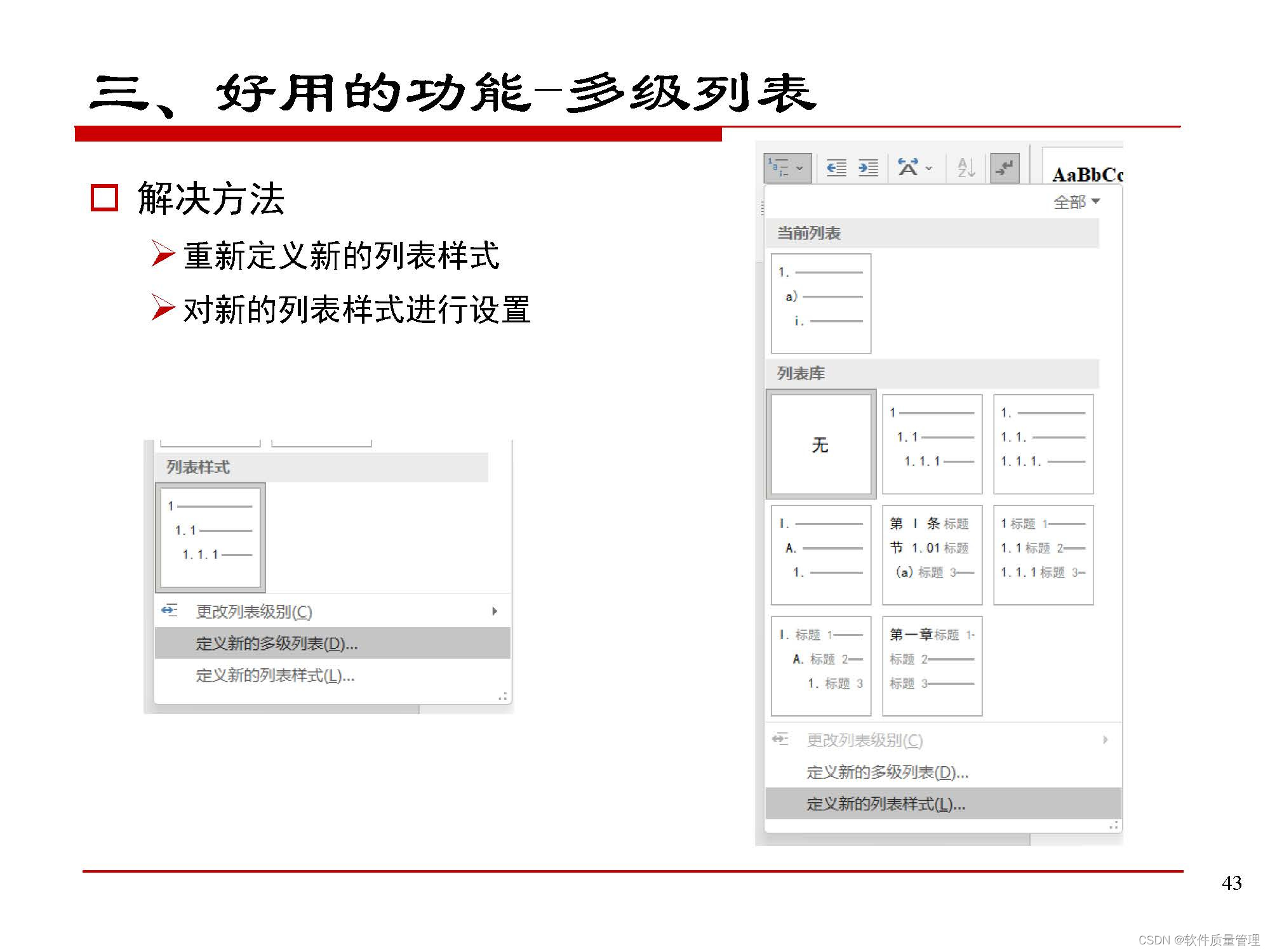Click the right dropdown panel resize grip
1270x952 pixels.
1114,826
